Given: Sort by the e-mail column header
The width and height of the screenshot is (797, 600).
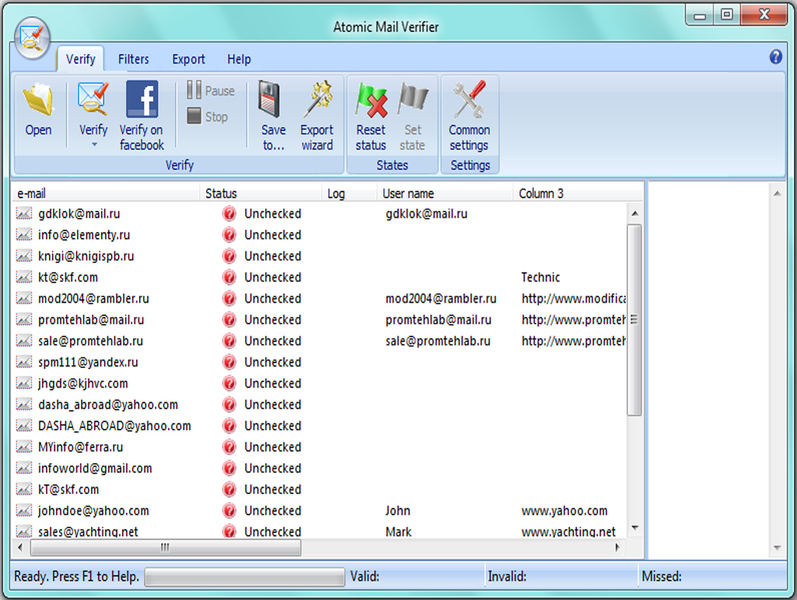Looking at the screenshot, I should coord(106,193).
